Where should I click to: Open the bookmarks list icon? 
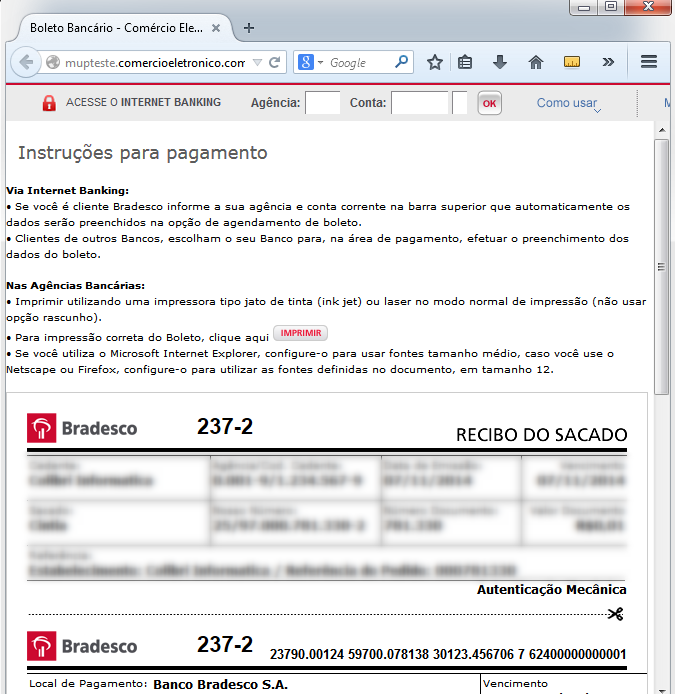click(465, 62)
